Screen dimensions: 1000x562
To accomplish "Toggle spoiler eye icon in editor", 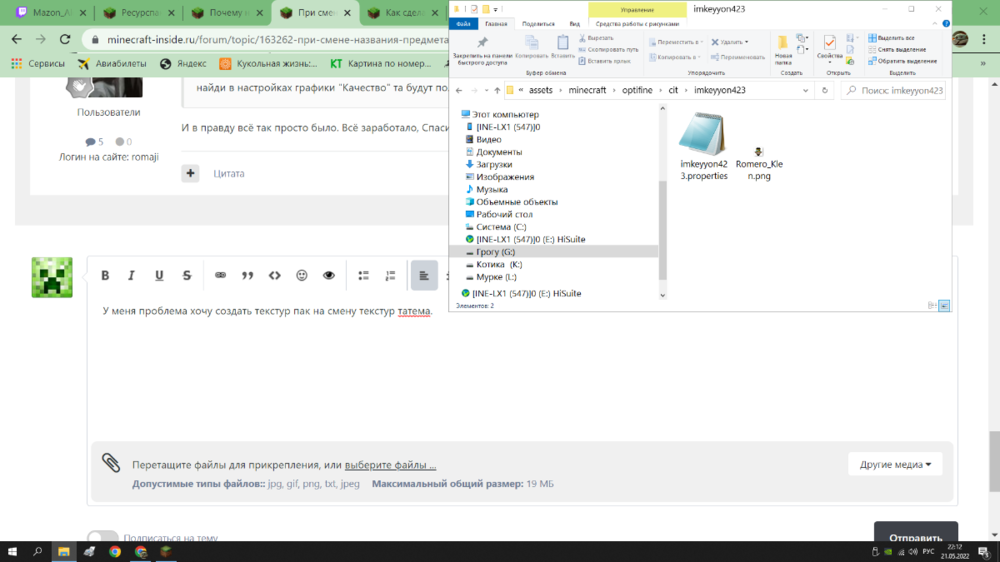I will coord(329,276).
